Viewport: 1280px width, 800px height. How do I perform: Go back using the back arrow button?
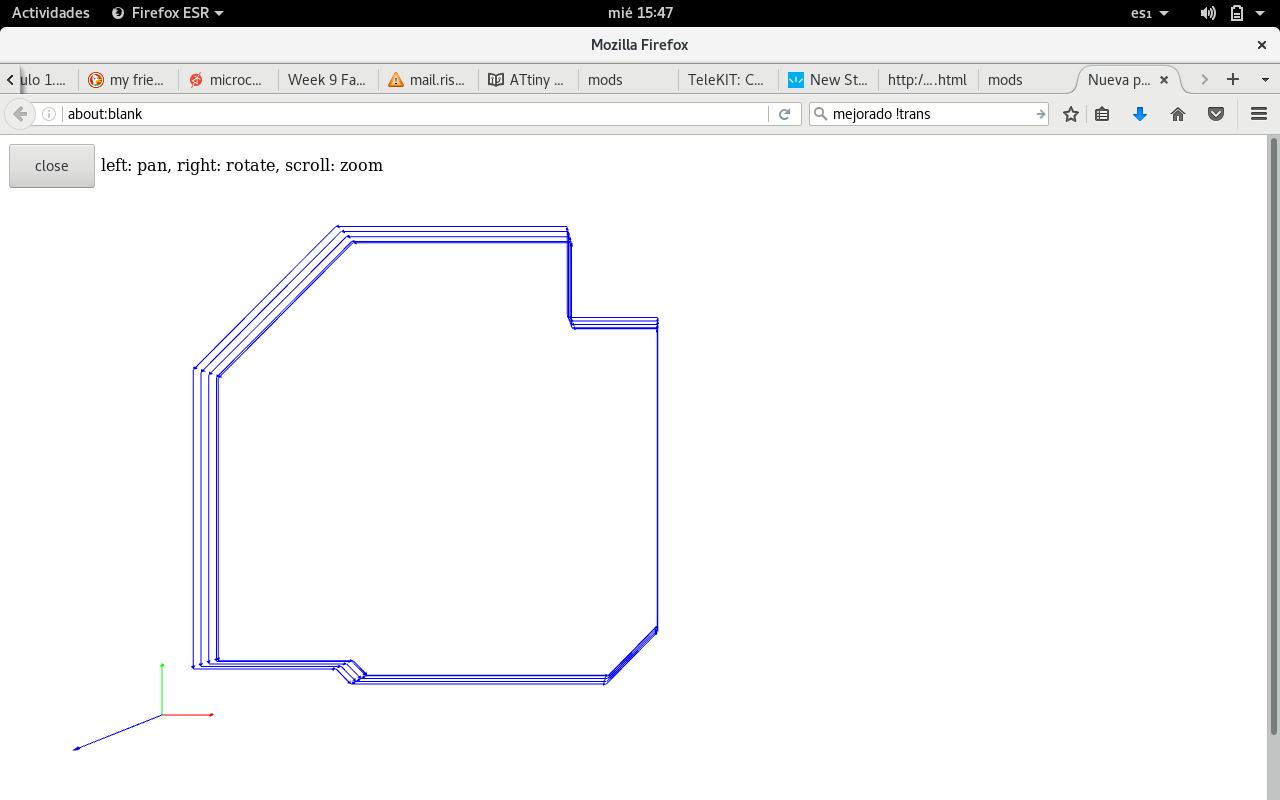point(19,114)
